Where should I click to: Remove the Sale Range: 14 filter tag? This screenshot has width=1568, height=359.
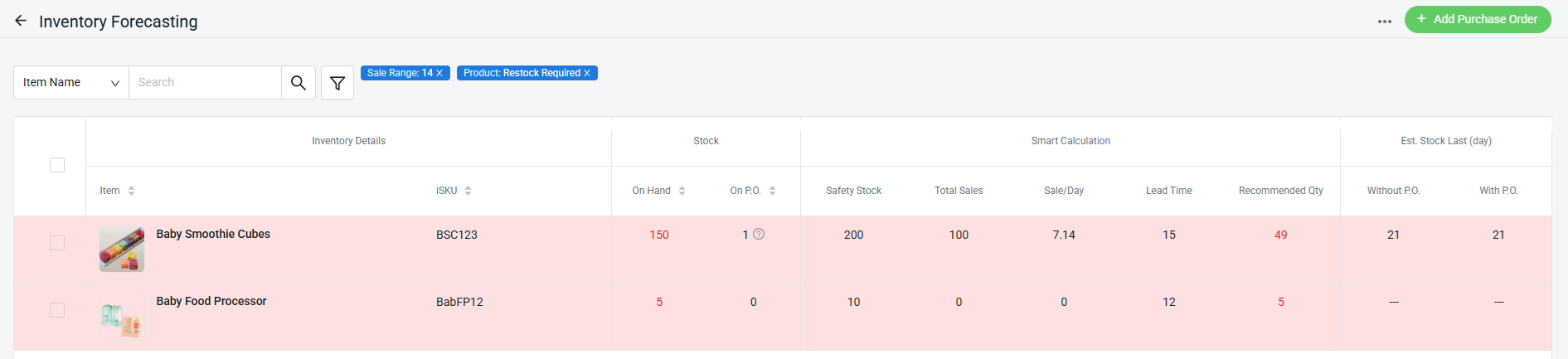point(439,73)
